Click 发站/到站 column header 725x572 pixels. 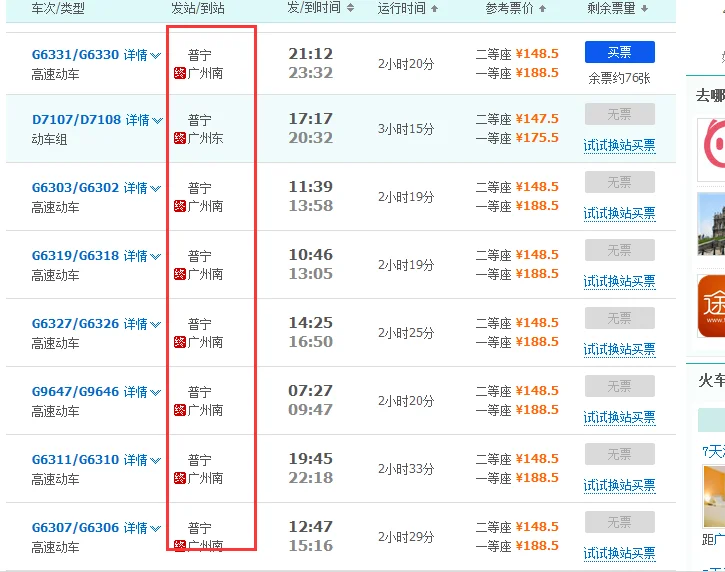pyautogui.click(x=198, y=8)
